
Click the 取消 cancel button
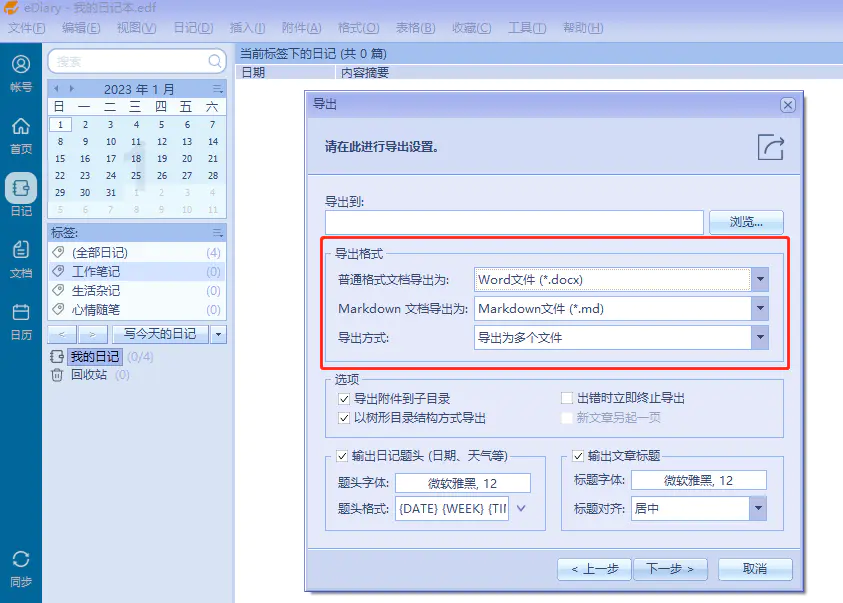click(755, 569)
